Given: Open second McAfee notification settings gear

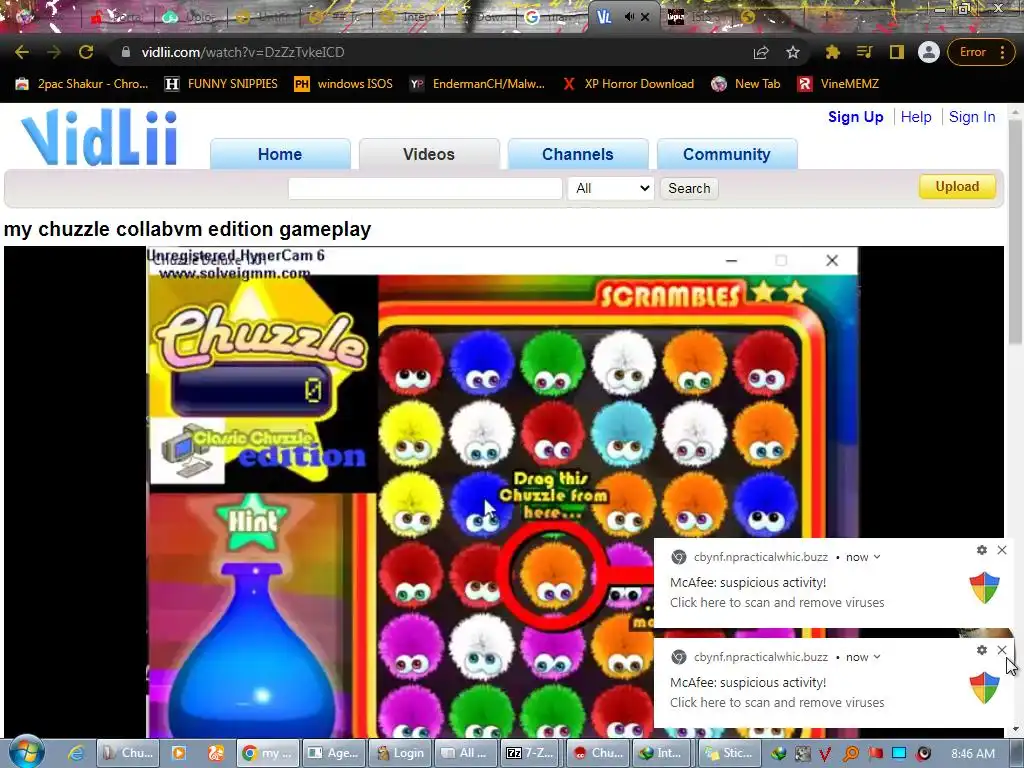Looking at the screenshot, I should coord(982,650).
